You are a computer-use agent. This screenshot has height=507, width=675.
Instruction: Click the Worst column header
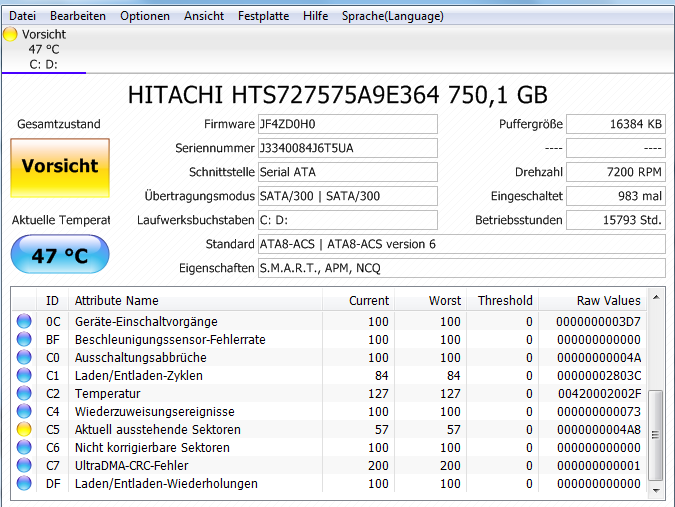click(x=430, y=300)
